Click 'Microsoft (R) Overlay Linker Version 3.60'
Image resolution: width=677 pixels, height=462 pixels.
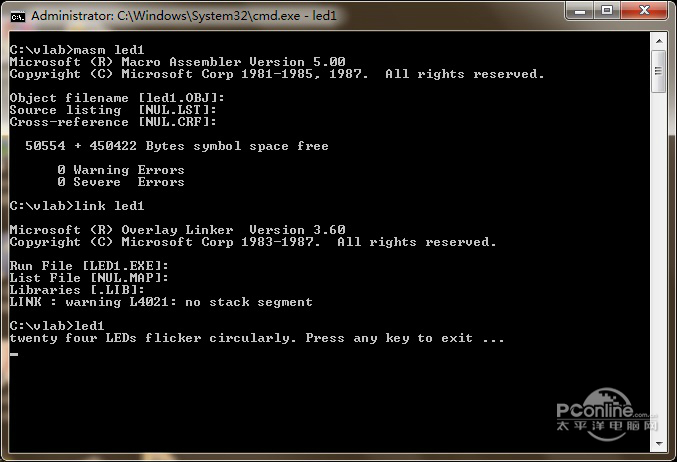[177, 230]
